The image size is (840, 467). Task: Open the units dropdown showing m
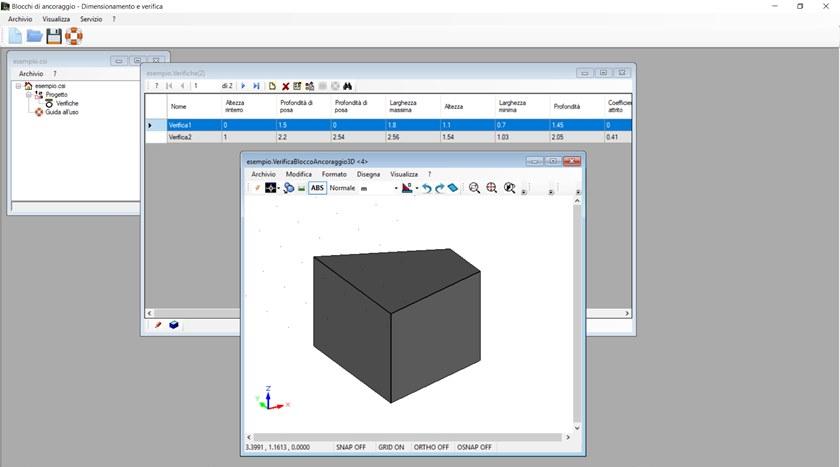(x=395, y=188)
